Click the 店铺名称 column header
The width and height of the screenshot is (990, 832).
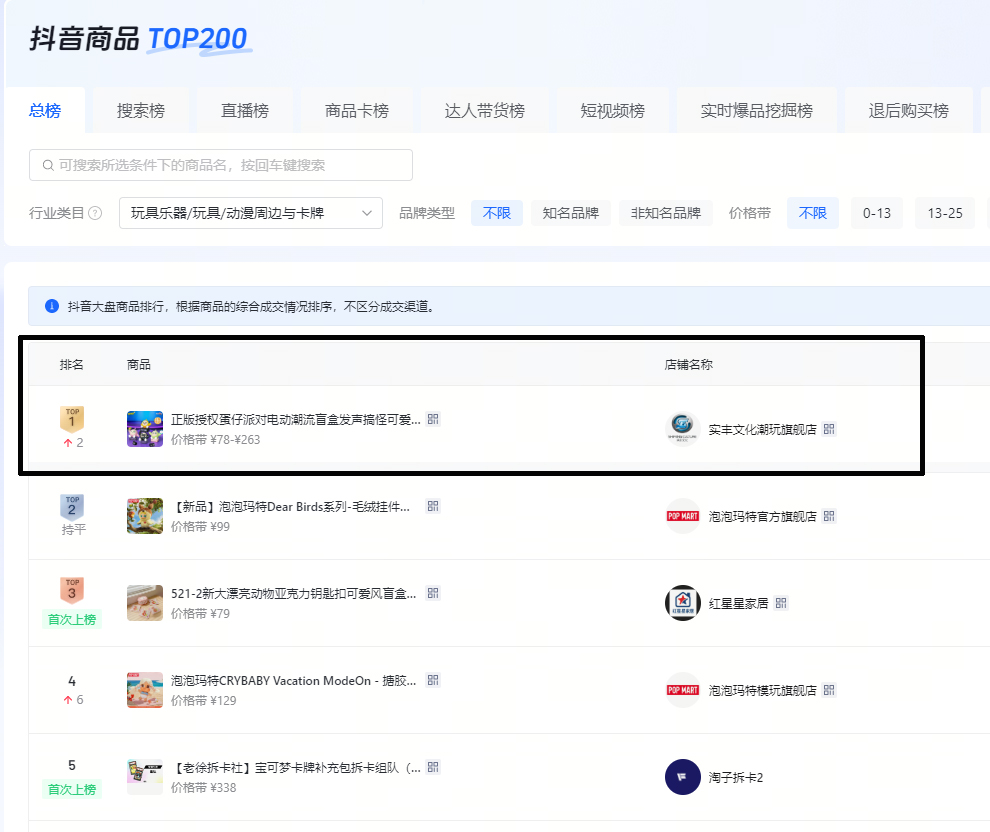tap(689, 365)
